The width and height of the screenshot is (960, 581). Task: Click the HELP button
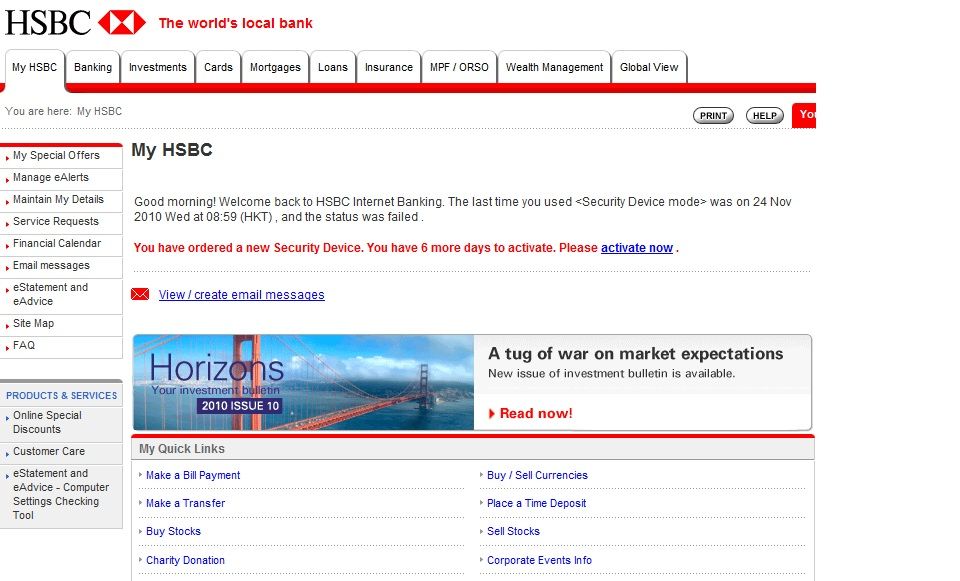point(765,116)
